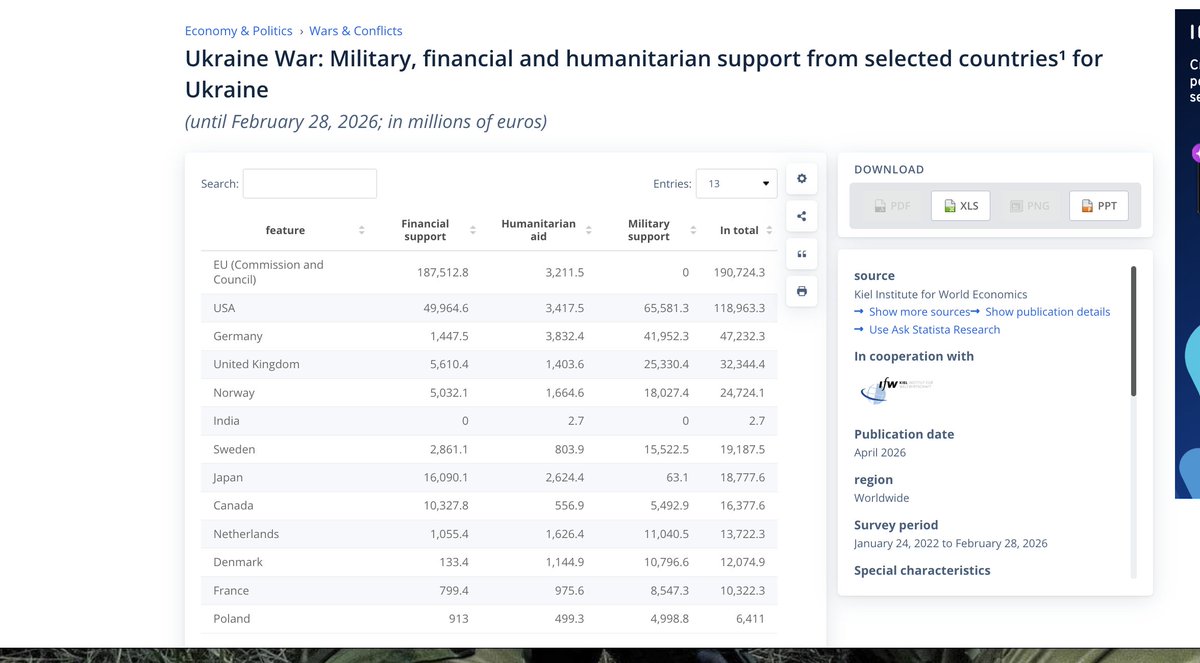Image resolution: width=1200 pixels, height=663 pixels.
Task: Click the print icon beside table
Action: (801, 292)
